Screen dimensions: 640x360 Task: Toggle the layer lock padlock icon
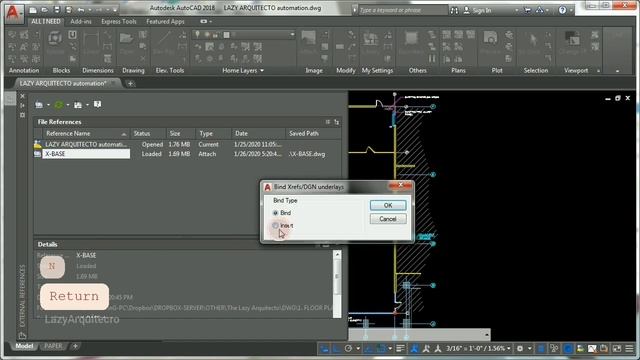(x=216, y=35)
